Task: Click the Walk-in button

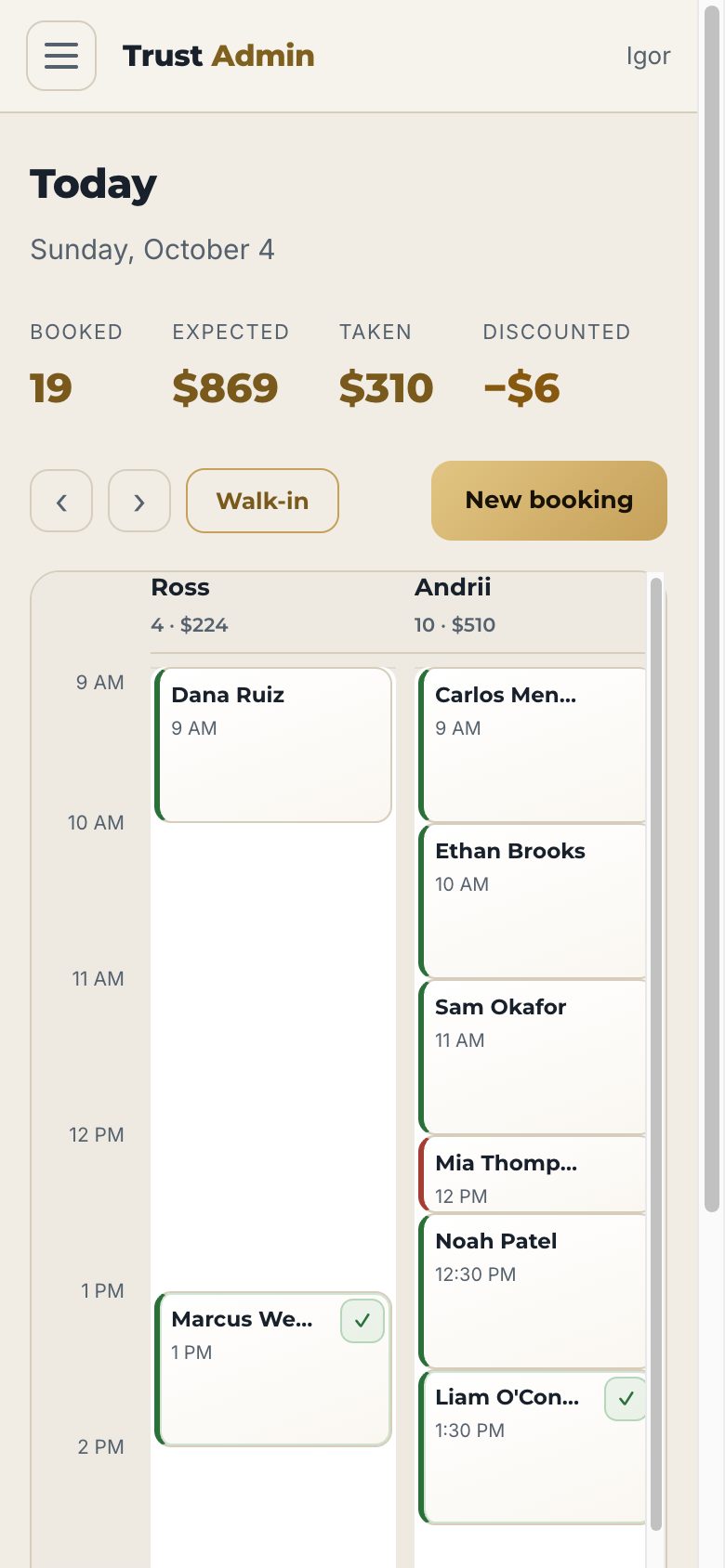Action: tap(262, 501)
